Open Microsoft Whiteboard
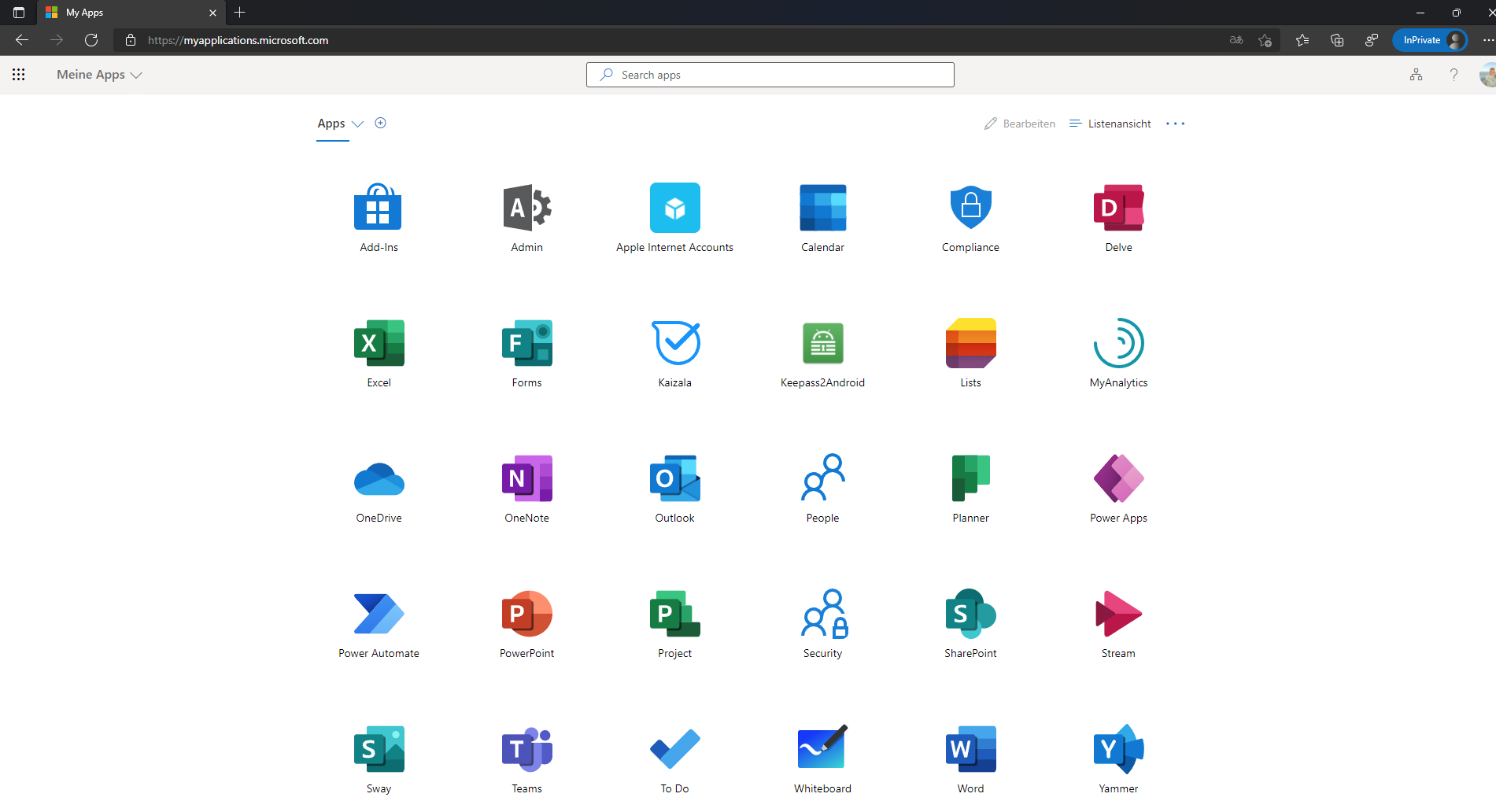1496x812 pixels. (822, 749)
